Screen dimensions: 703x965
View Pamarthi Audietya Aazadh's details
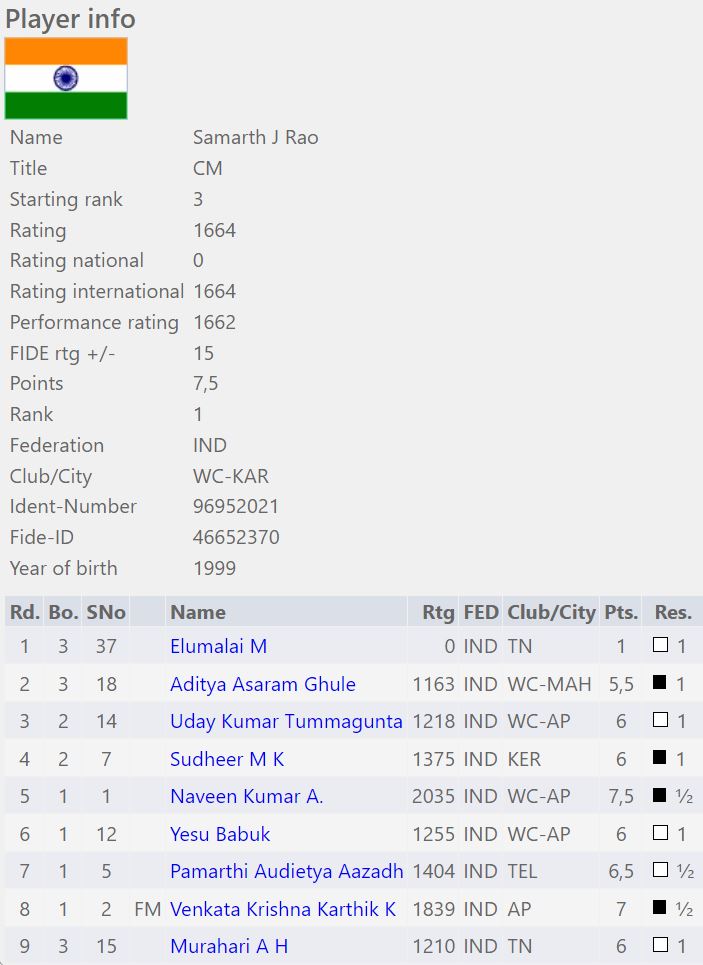coord(286,872)
